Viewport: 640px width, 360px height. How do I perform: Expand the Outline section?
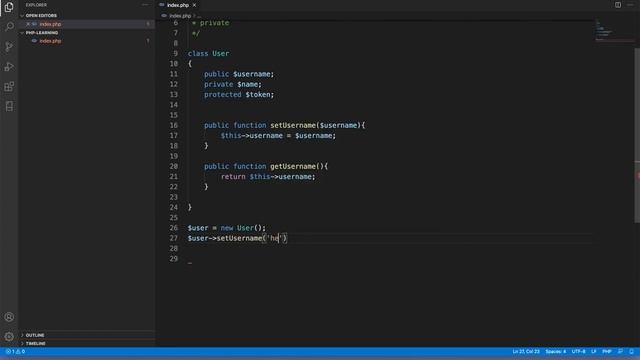pos(33,335)
